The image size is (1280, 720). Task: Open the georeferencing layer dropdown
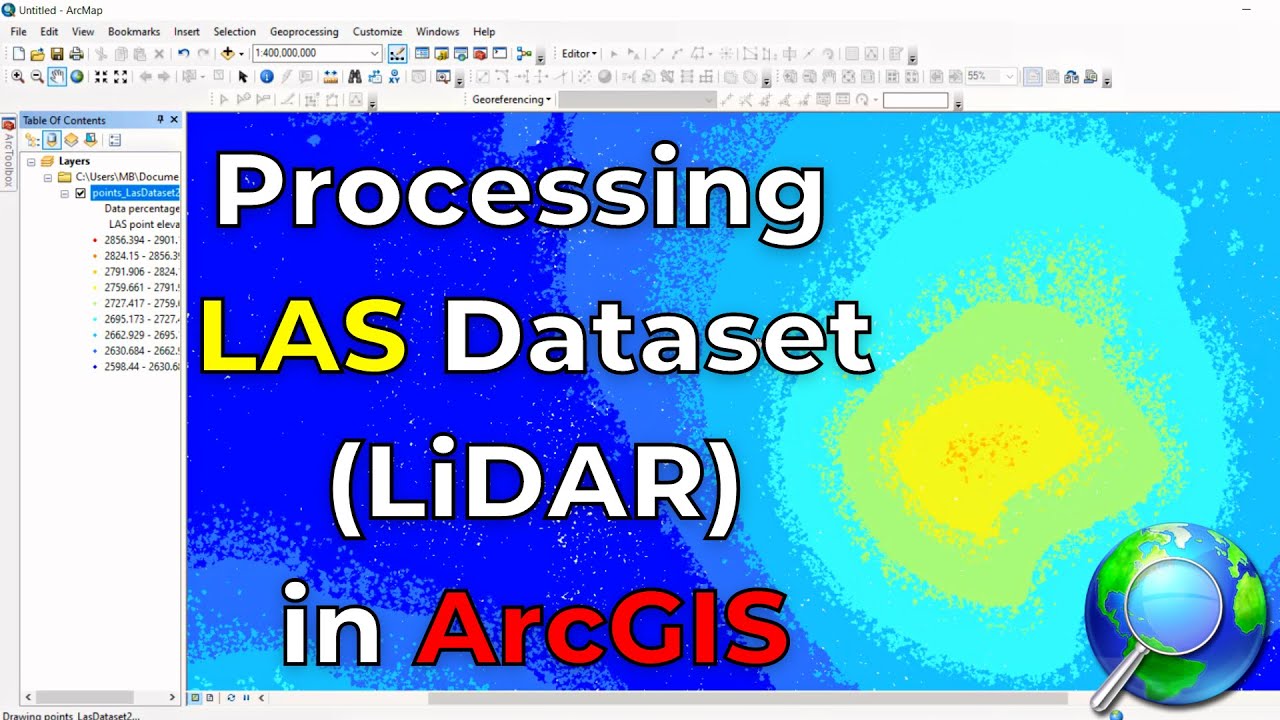tap(709, 100)
